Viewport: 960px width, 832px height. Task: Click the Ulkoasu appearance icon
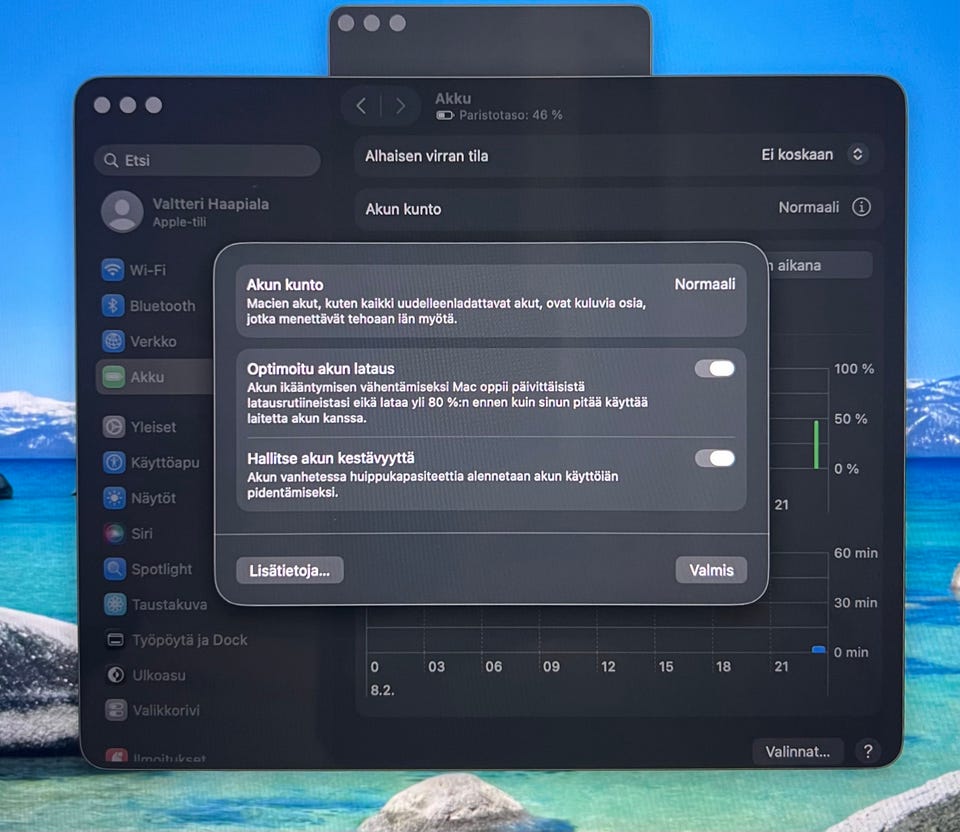[116, 675]
